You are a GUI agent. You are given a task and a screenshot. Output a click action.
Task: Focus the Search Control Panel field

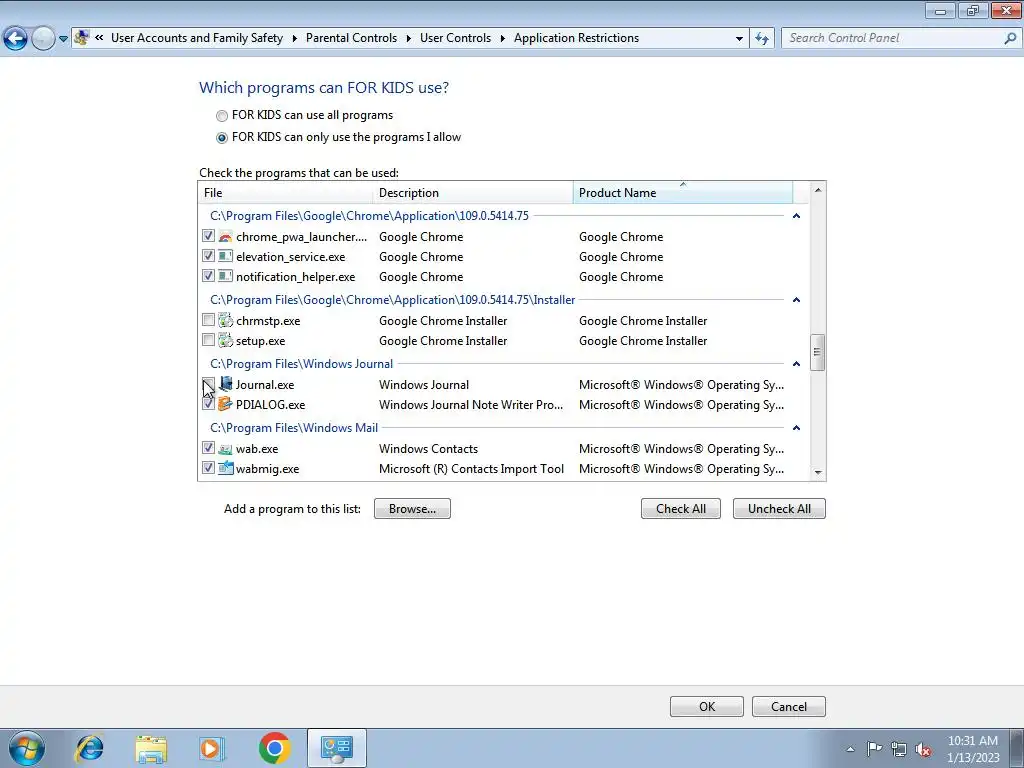(894, 38)
